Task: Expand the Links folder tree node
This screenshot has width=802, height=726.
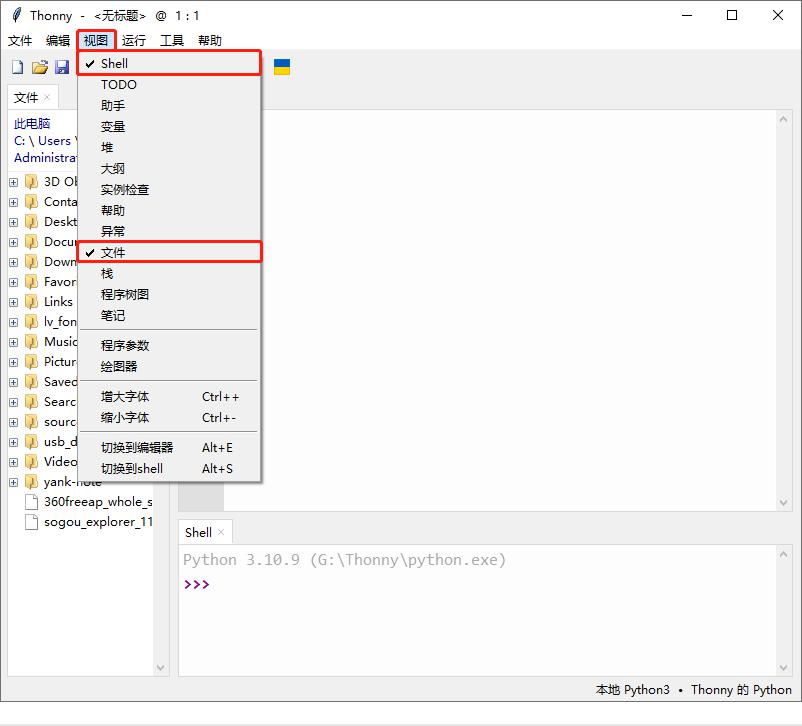Action: pyautogui.click(x=13, y=302)
